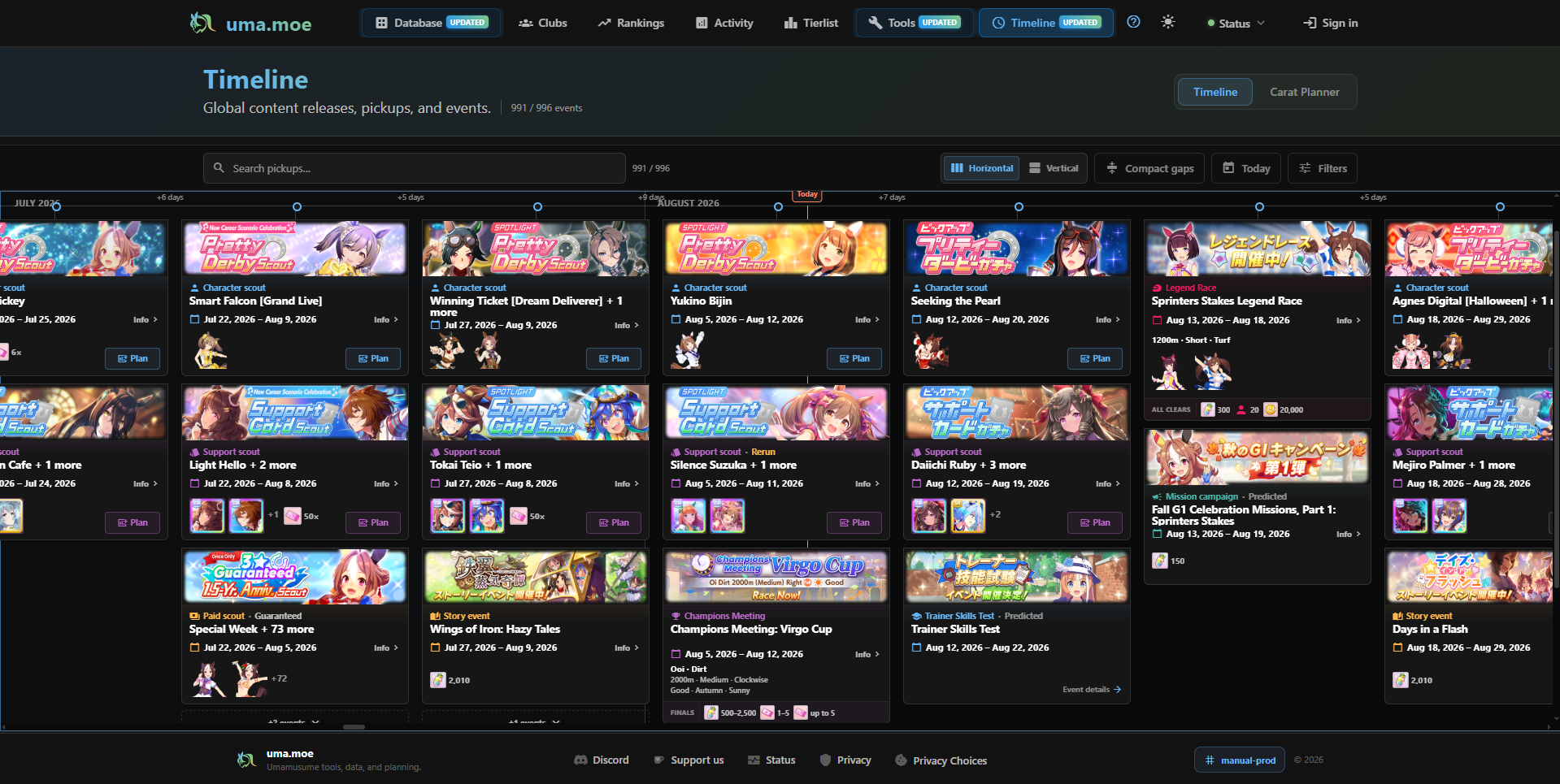This screenshot has width=1560, height=784.
Task: Open the Database menu
Action: click(x=432, y=23)
